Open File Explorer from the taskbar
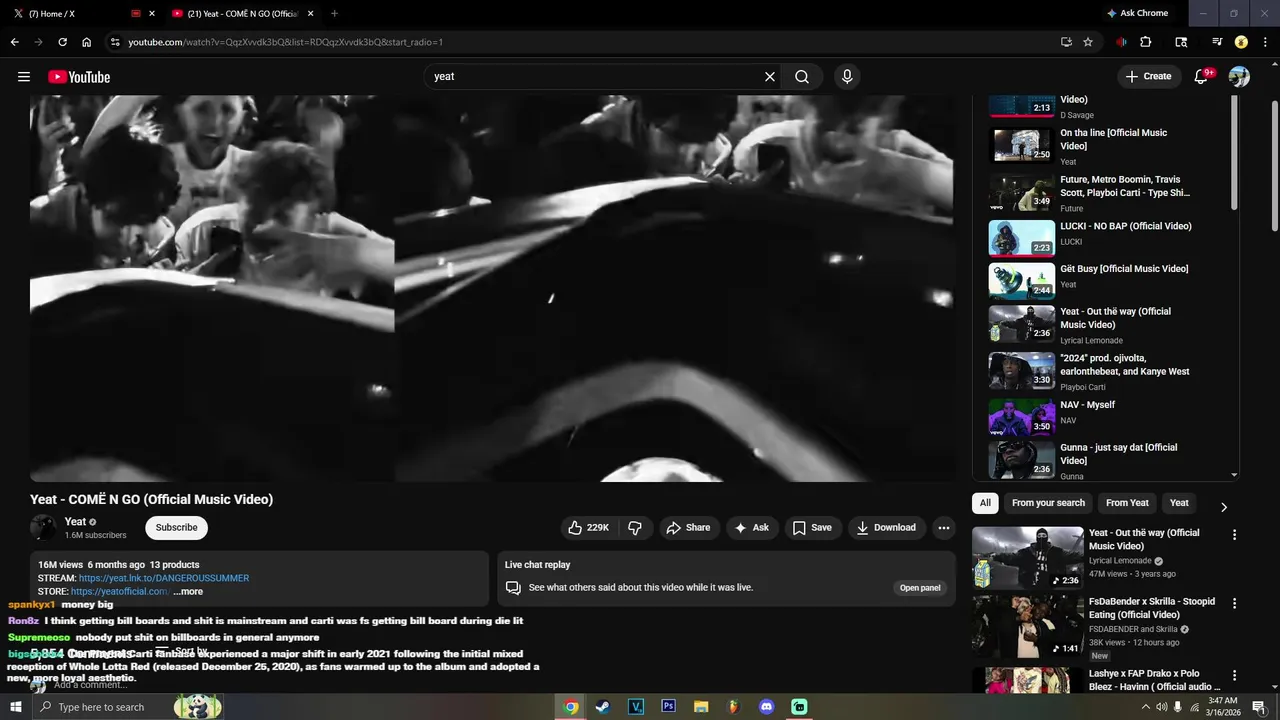The height and width of the screenshot is (720, 1280). [701, 707]
